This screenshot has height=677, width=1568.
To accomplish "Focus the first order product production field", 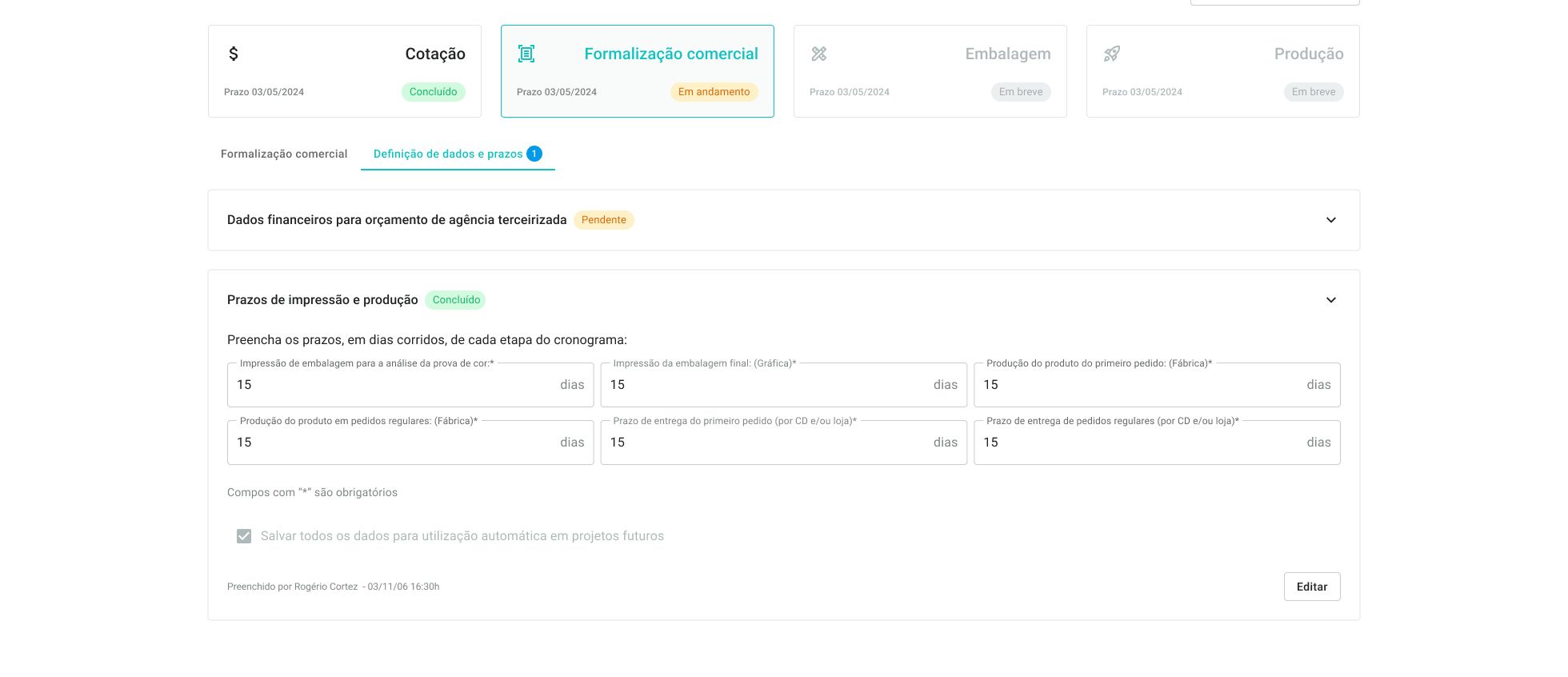I will pyautogui.click(x=1142, y=385).
